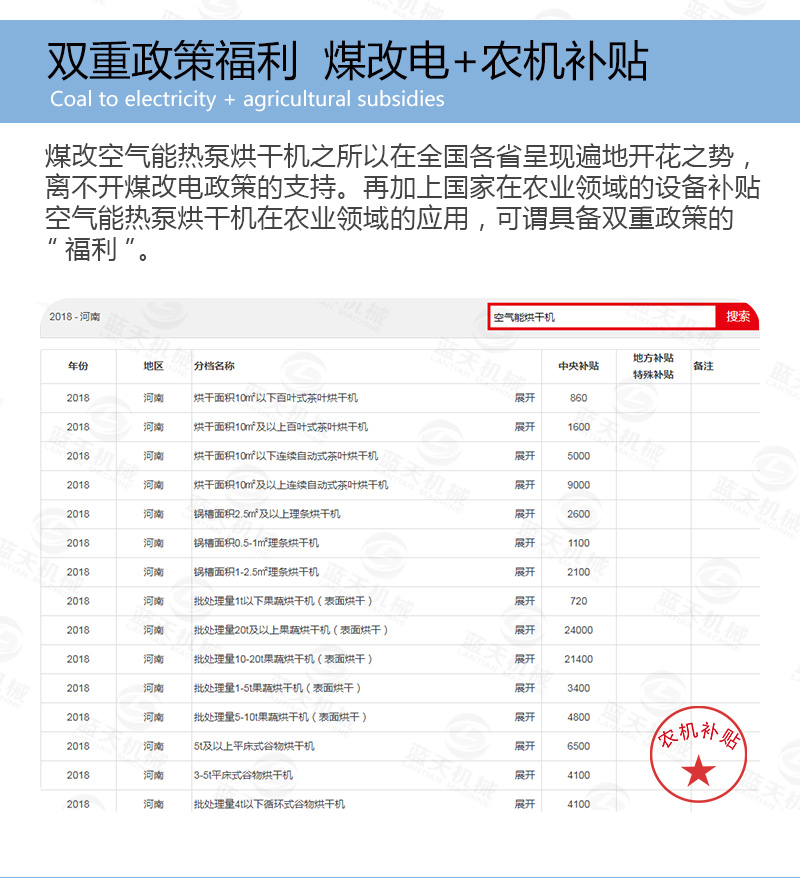Click the red 搜索 search button
This screenshot has height=878, width=800.
click(737, 315)
